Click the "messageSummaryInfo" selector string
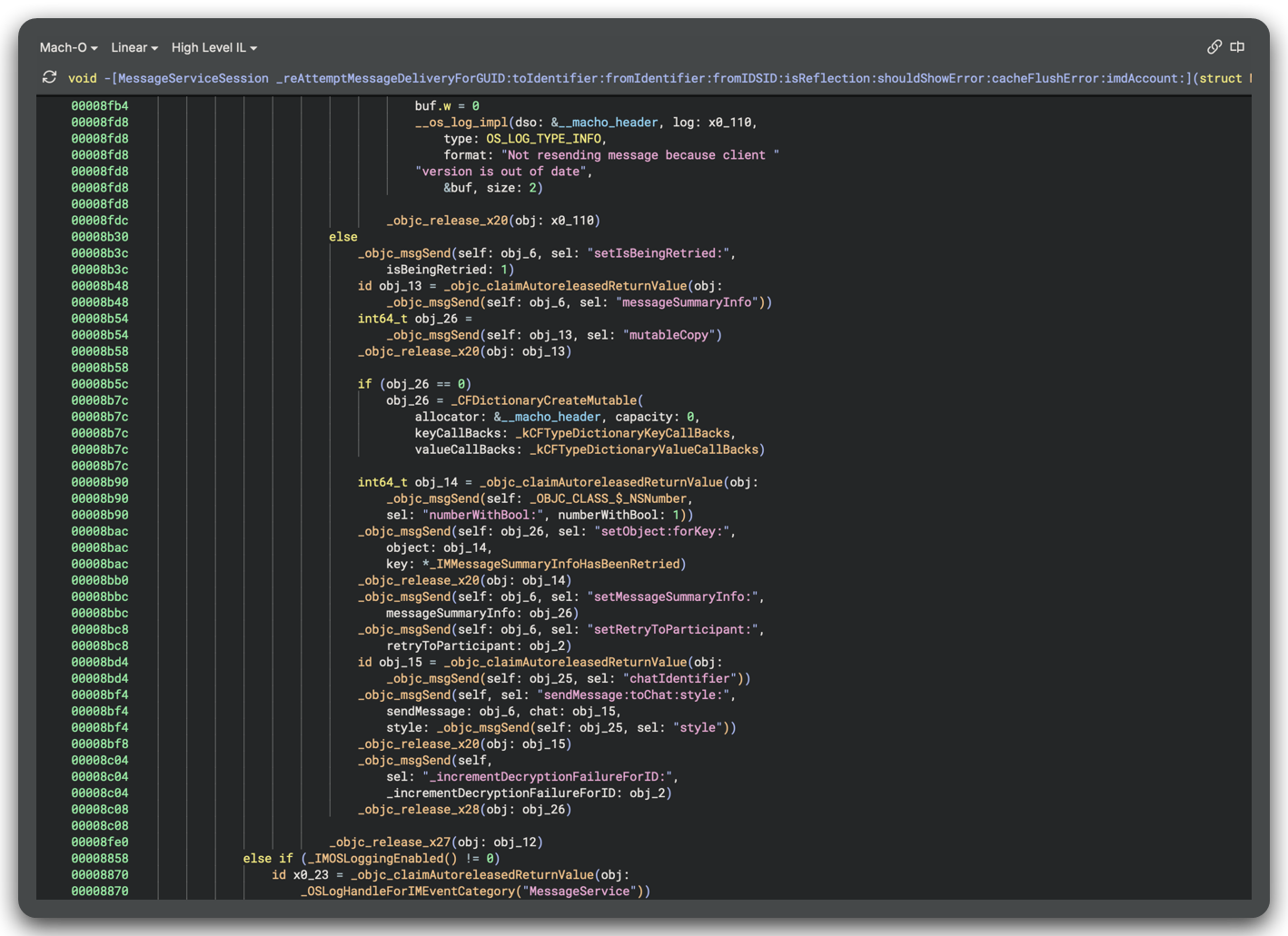Screen dimensions: 1288x936 (x=687, y=302)
